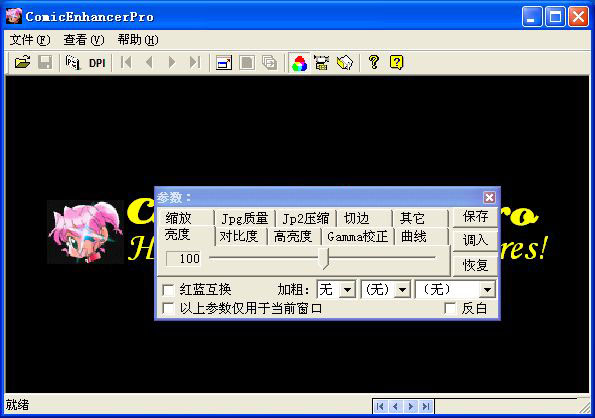The height and width of the screenshot is (418, 595).
Task: Click the 调入 button
Action: point(475,240)
